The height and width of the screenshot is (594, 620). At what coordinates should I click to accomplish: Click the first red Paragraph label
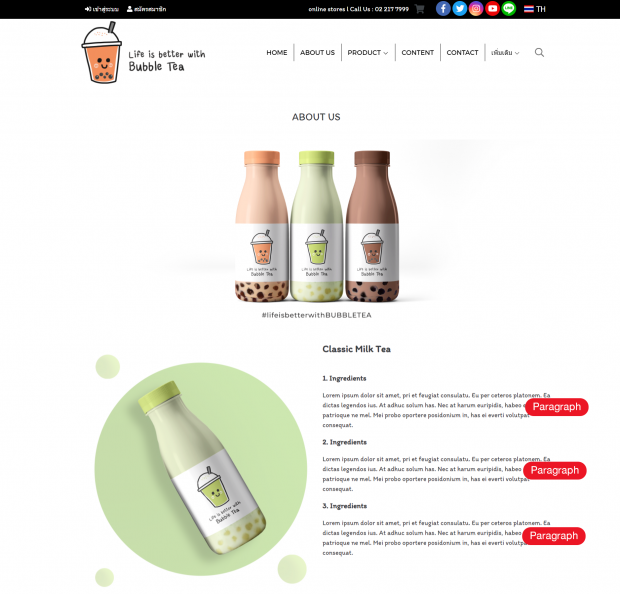pyautogui.click(x=557, y=407)
